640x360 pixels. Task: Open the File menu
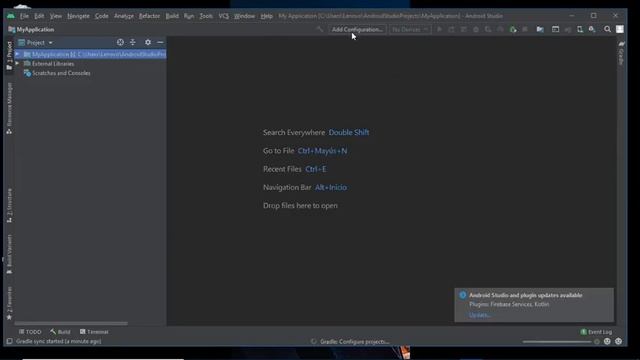pos(24,16)
